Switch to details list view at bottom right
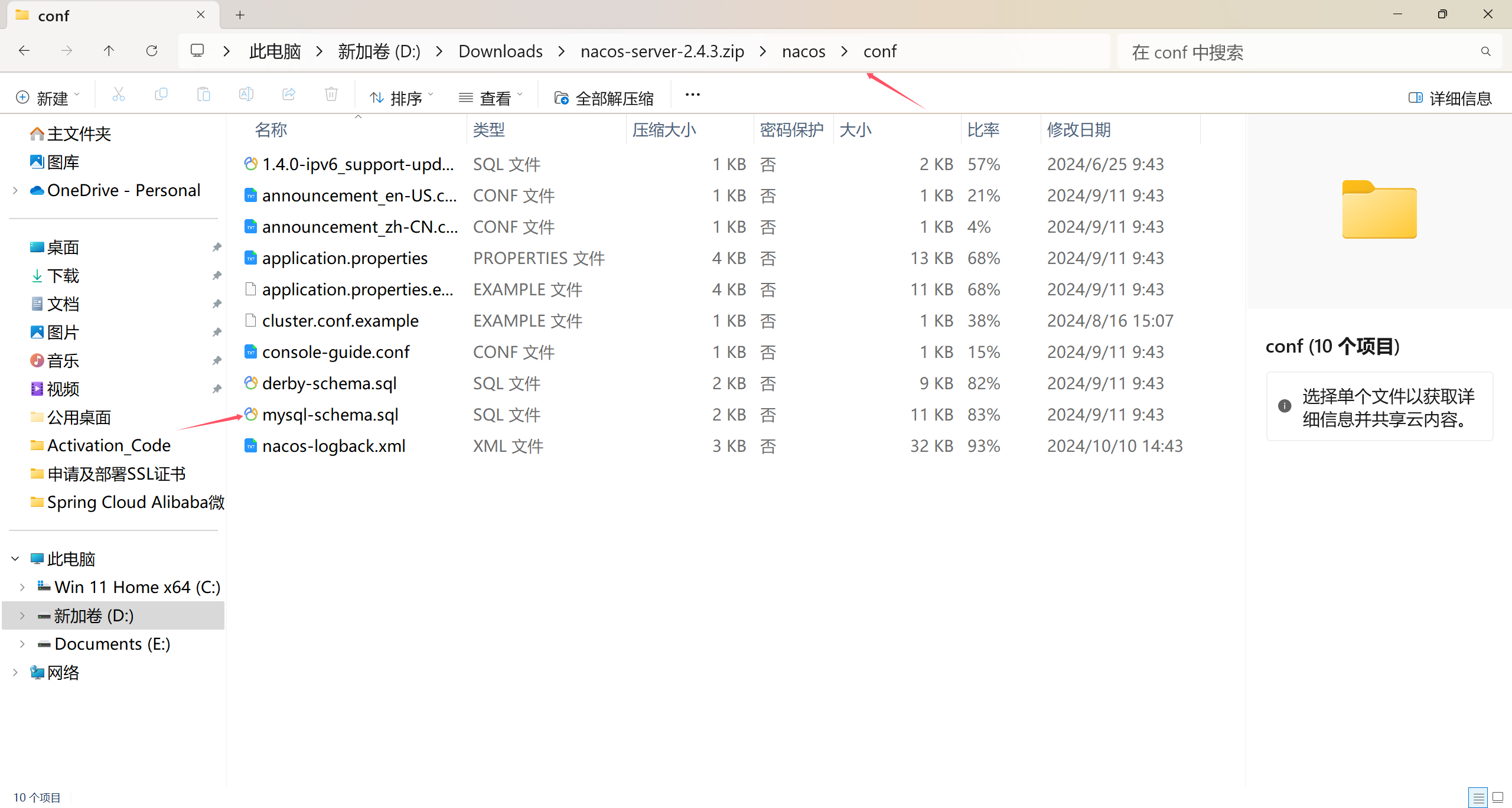This screenshot has width=1512, height=808. tap(1478, 797)
